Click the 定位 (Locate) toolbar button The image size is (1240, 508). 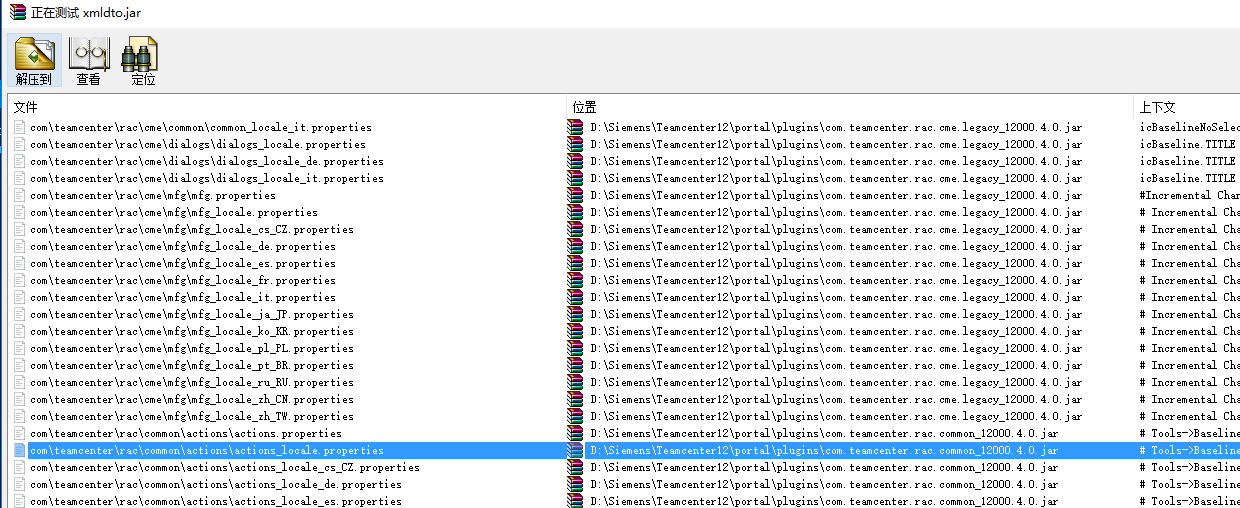point(143,61)
